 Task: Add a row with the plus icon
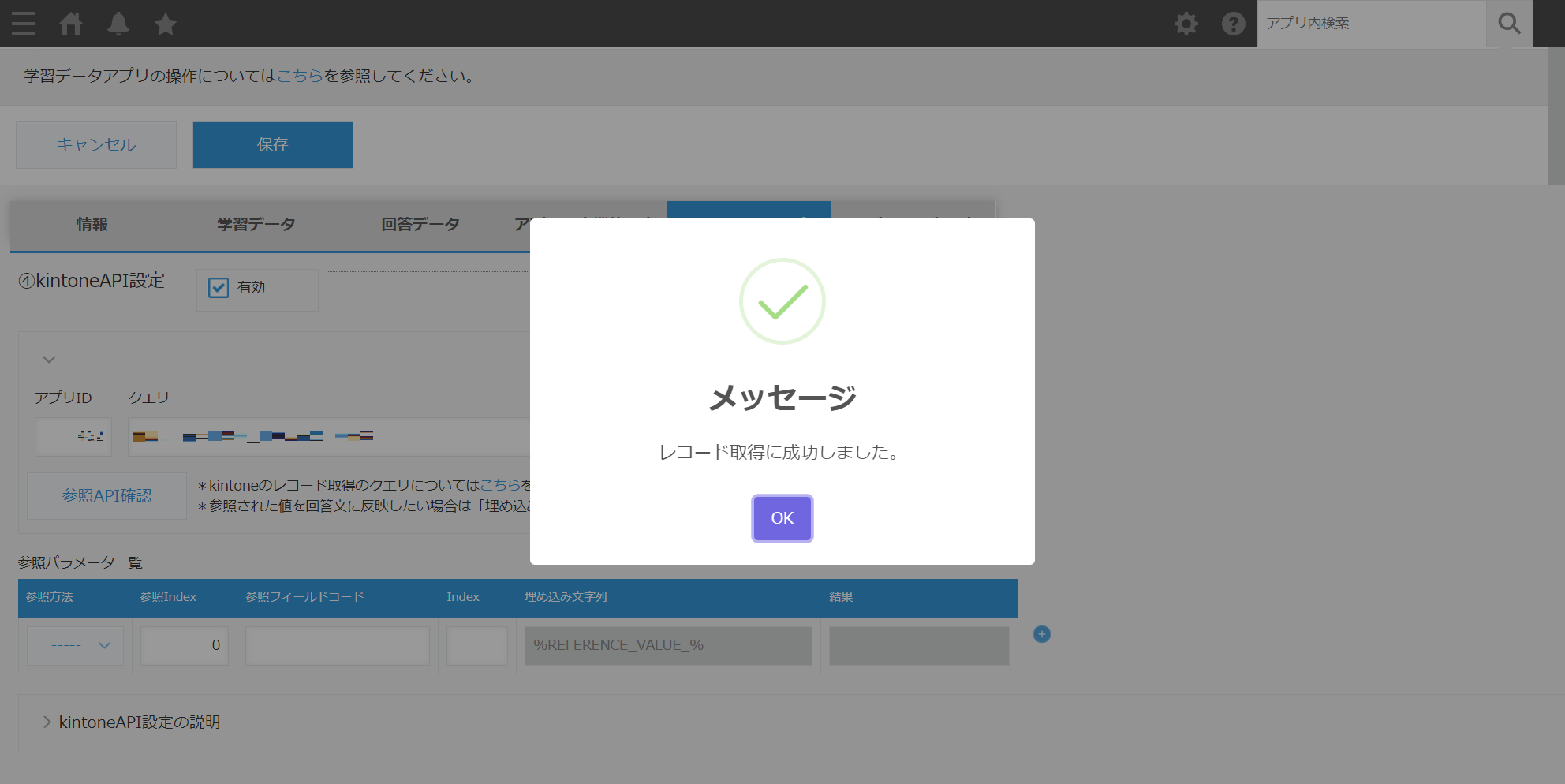tap(1041, 634)
